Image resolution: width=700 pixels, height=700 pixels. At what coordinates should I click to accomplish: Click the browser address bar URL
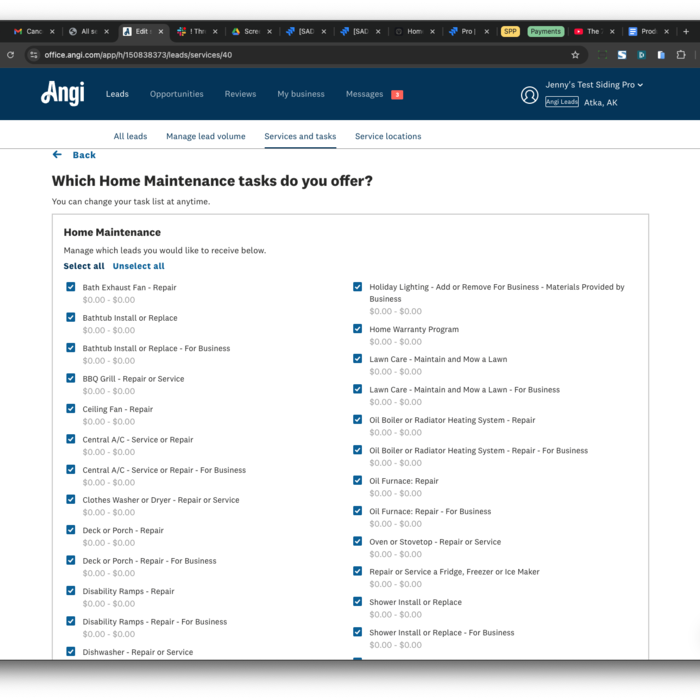tap(140, 55)
